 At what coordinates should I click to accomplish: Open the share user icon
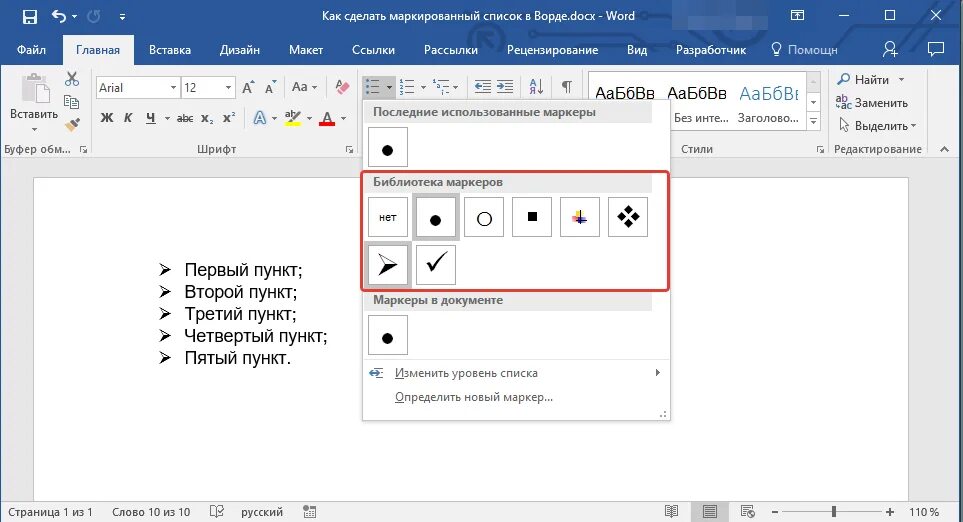coord(890,50)
